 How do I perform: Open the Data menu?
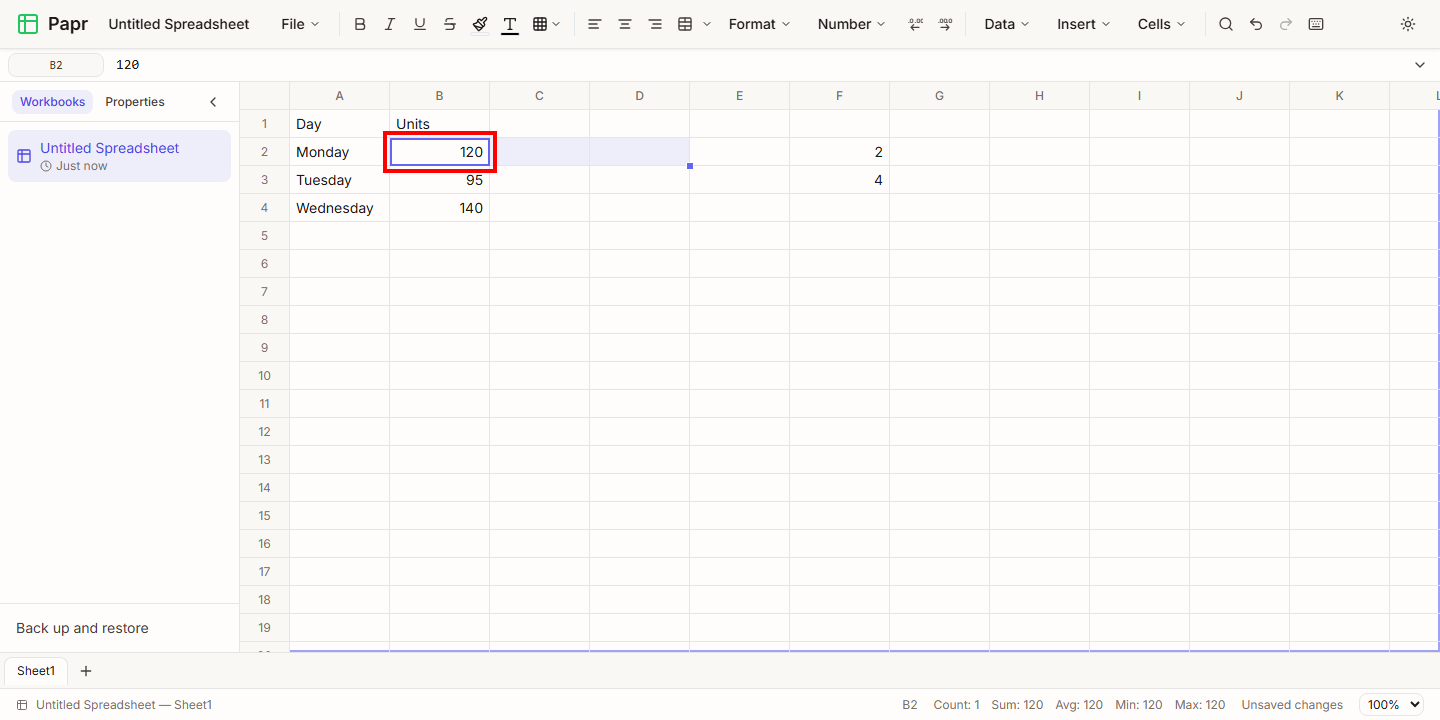point(1007,24)
